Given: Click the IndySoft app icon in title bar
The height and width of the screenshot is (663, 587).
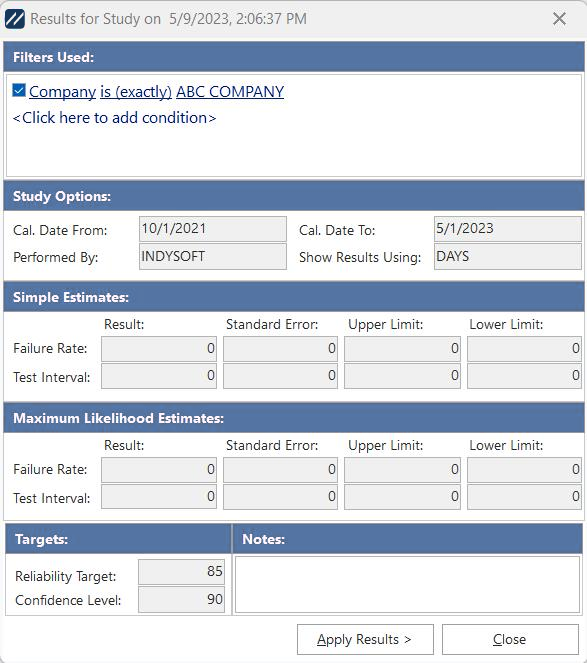Looking at the screenshot, I should 15,19.
